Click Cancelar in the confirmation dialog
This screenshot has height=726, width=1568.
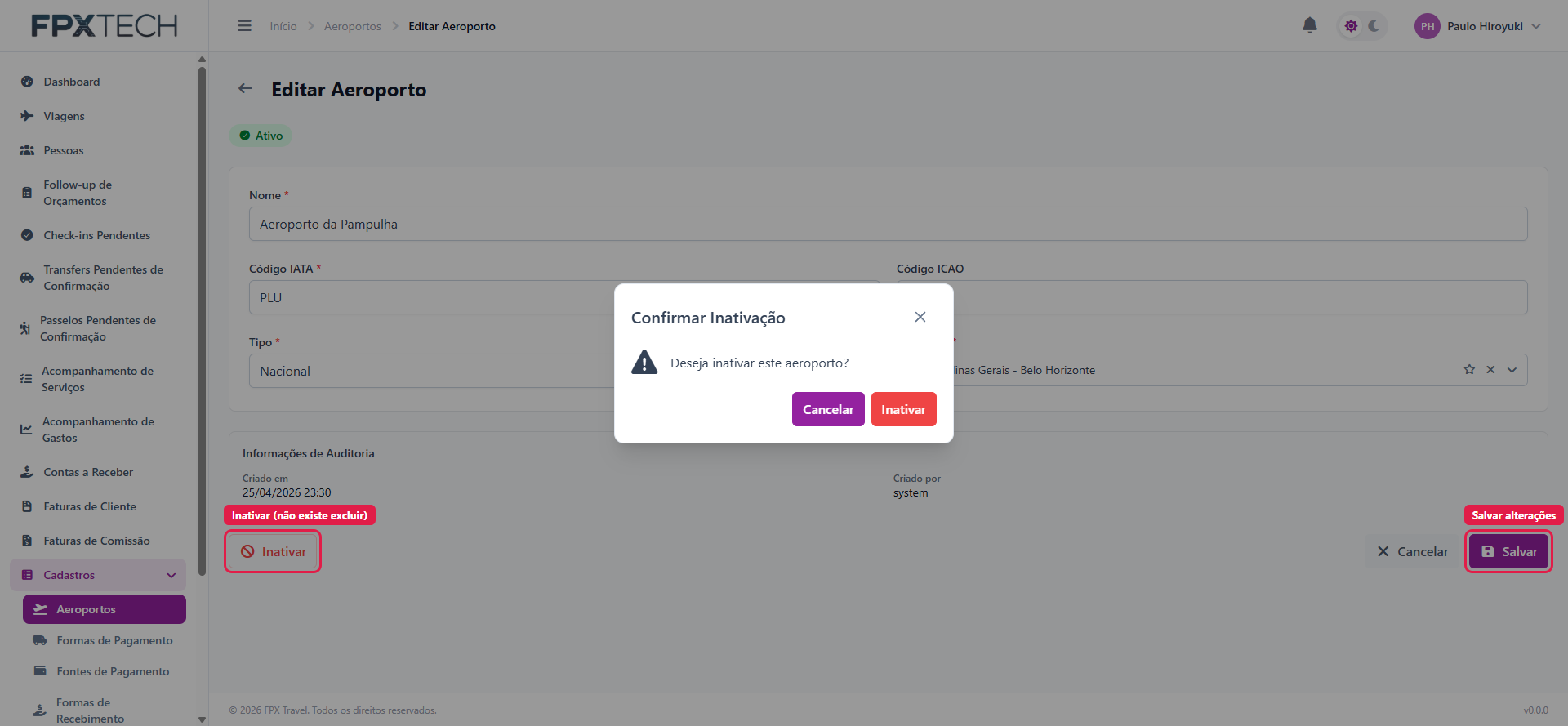[828, 409]
